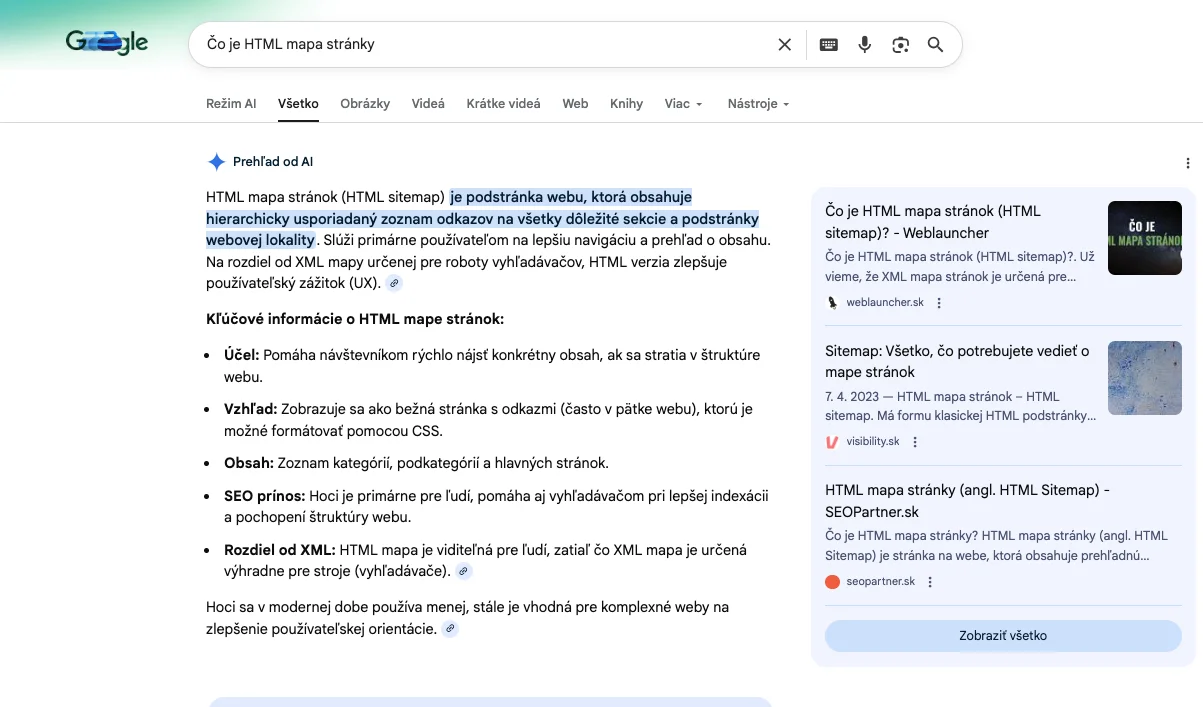Image resolution: width=1203 pixels, height=707 pixels.
Task: Clear the search query with X icon
Action: click(x=785, y=44)
